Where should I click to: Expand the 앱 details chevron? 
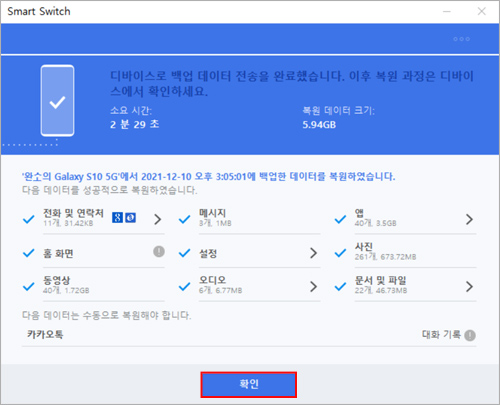469,219
